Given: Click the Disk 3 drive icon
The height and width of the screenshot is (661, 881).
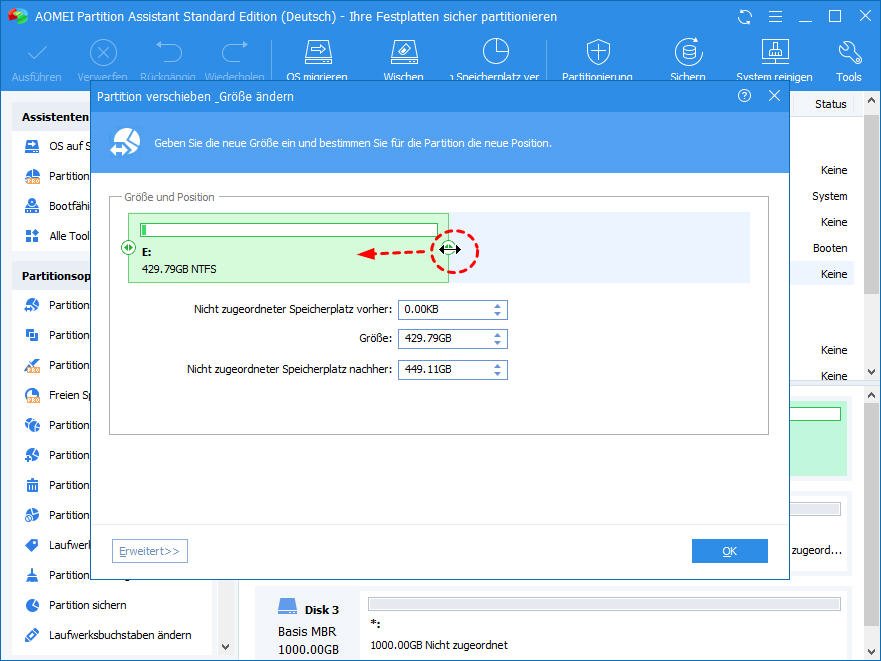Looking at the screenshot, I should point(288,606).
